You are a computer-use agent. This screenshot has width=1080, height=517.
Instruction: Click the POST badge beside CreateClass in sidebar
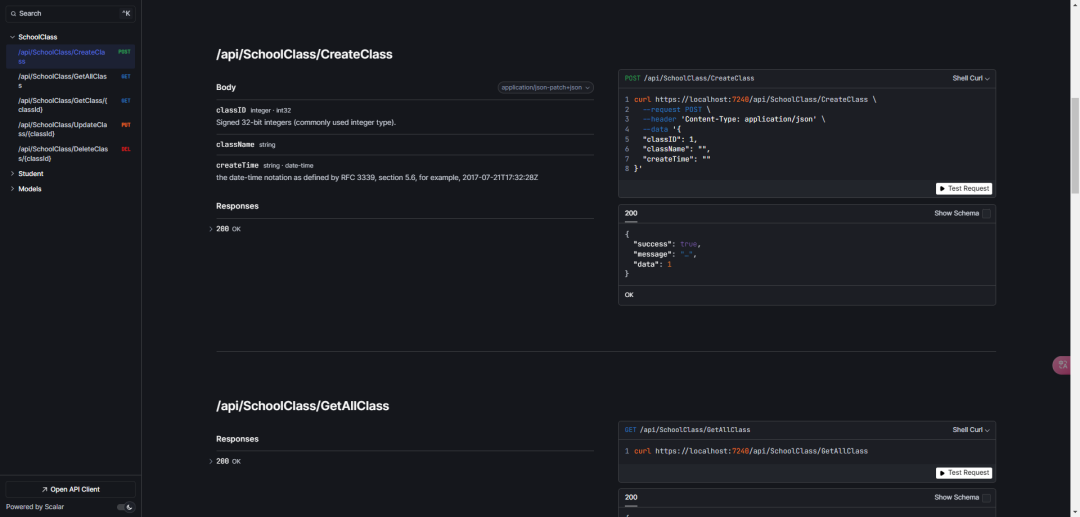pos(124,52)
